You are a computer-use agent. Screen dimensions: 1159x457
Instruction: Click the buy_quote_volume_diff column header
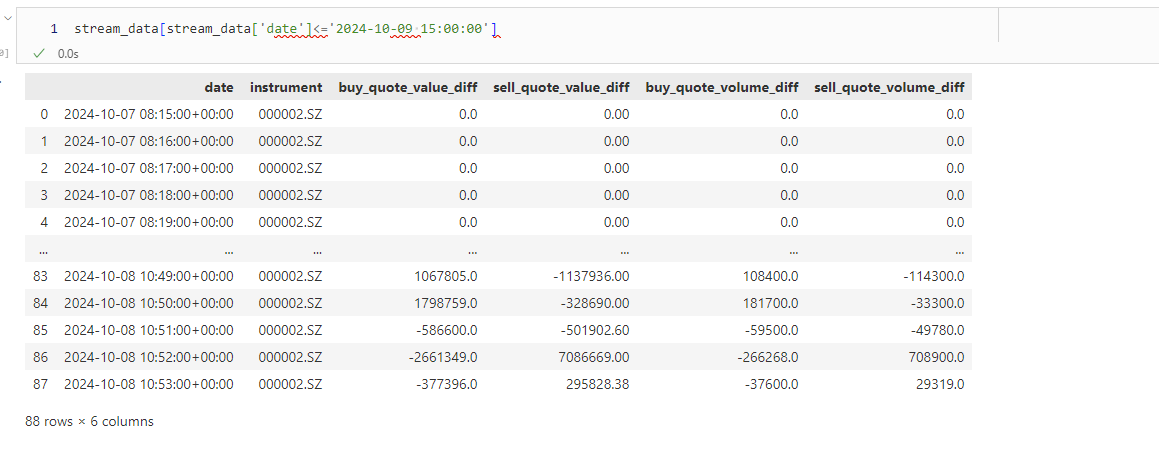721,87
